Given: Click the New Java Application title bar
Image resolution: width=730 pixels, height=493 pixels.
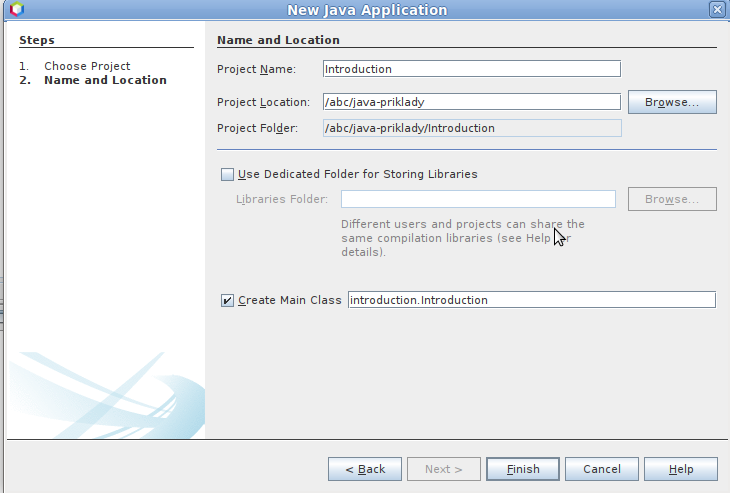Looking at the screenshot, I should [x=367, y=10].
